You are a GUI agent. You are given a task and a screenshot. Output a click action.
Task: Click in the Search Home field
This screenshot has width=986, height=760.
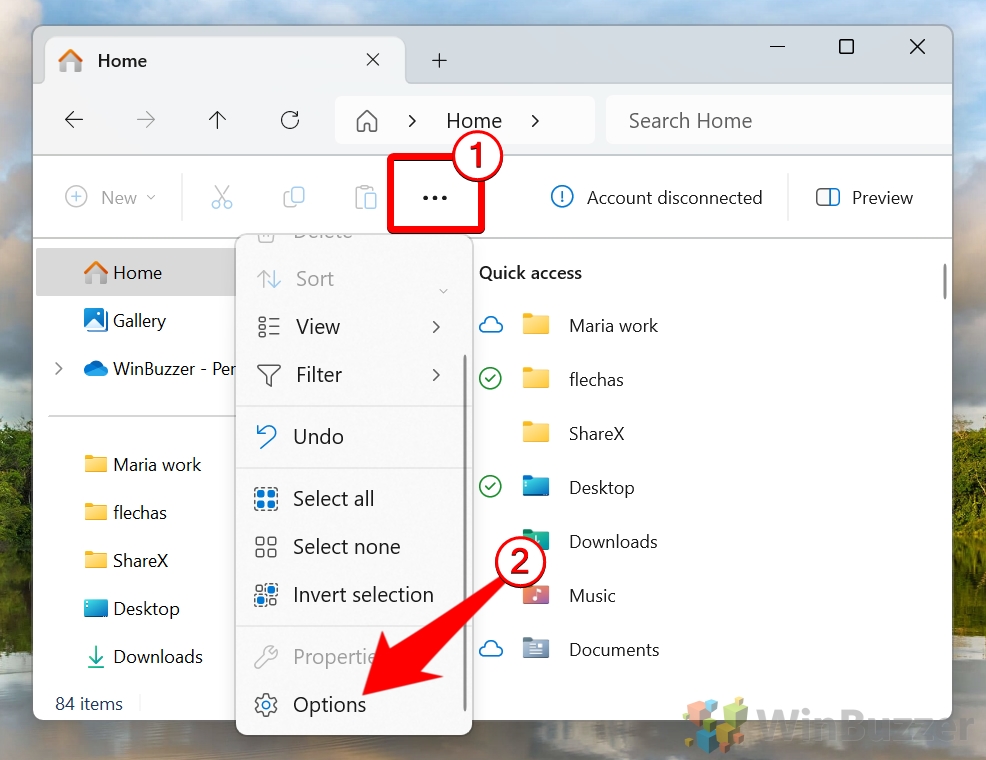[778, 120]
